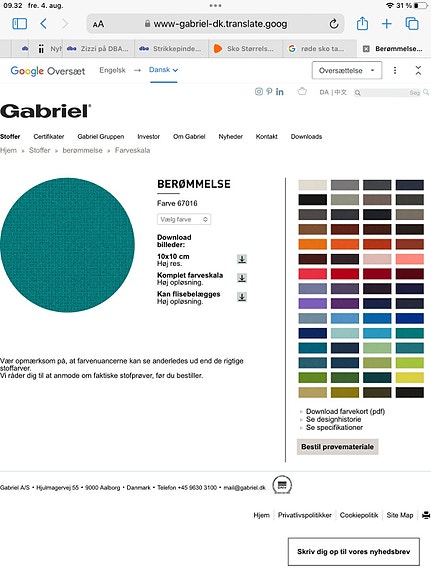Open the Oversættelse dropdown

coord(347,70)
